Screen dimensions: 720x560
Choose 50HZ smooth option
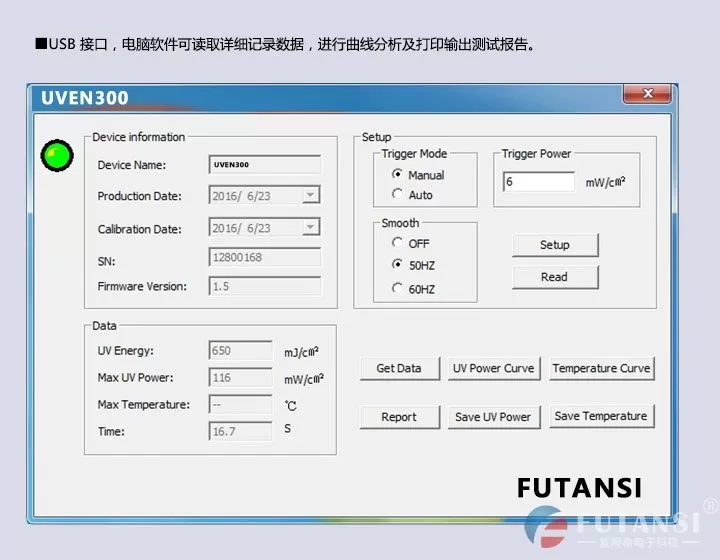pyautogui.click(x=398, y=266)
